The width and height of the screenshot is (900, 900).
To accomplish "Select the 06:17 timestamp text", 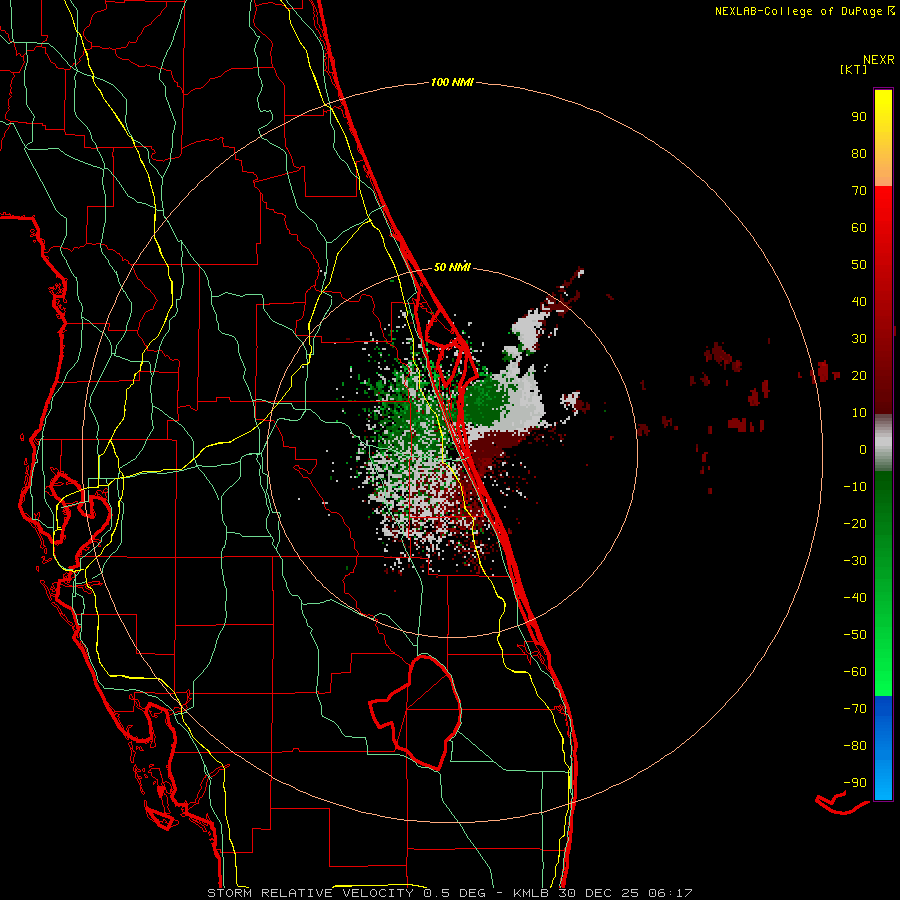I will pos(670,893).
